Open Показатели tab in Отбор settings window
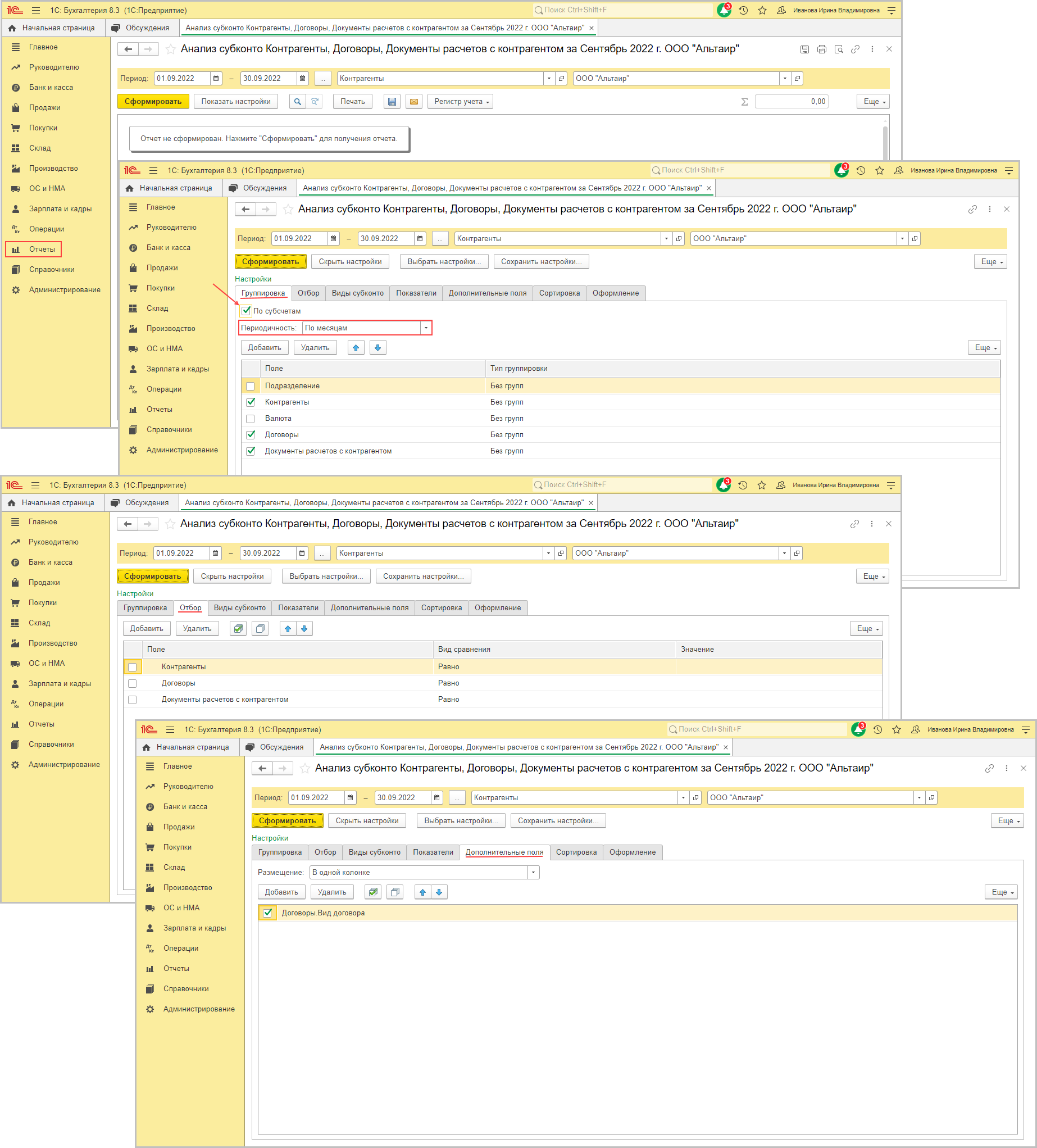This screenshot has height=1148, width=1037. tap(298, 607)
